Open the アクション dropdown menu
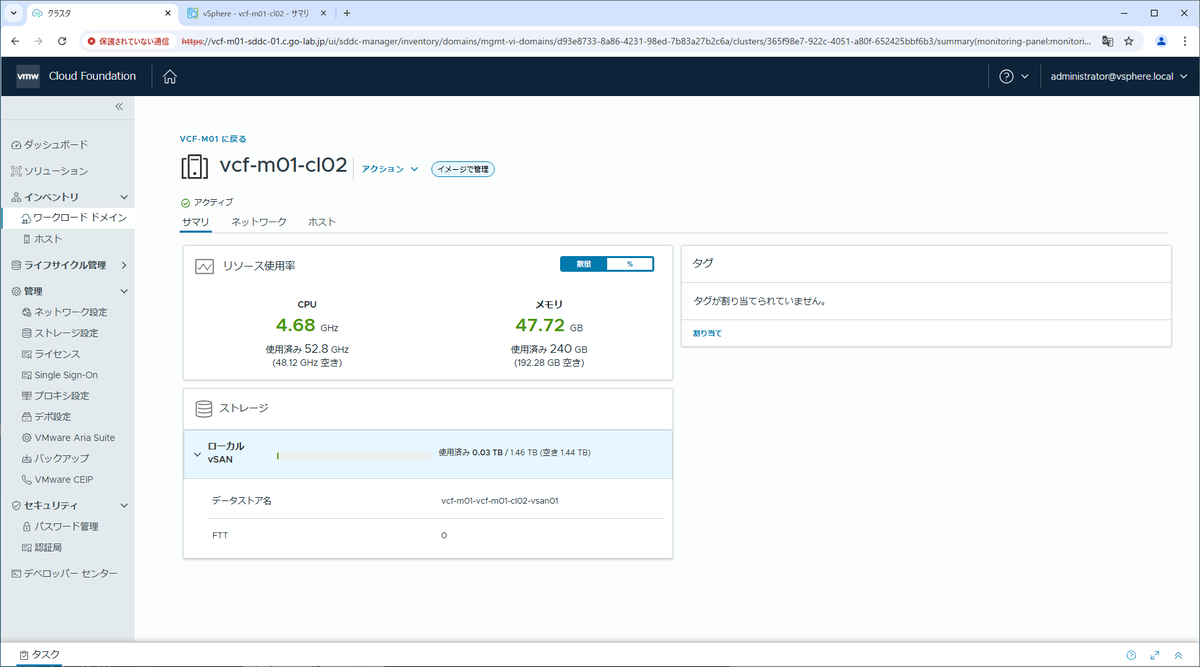 (x=390, y=169)
